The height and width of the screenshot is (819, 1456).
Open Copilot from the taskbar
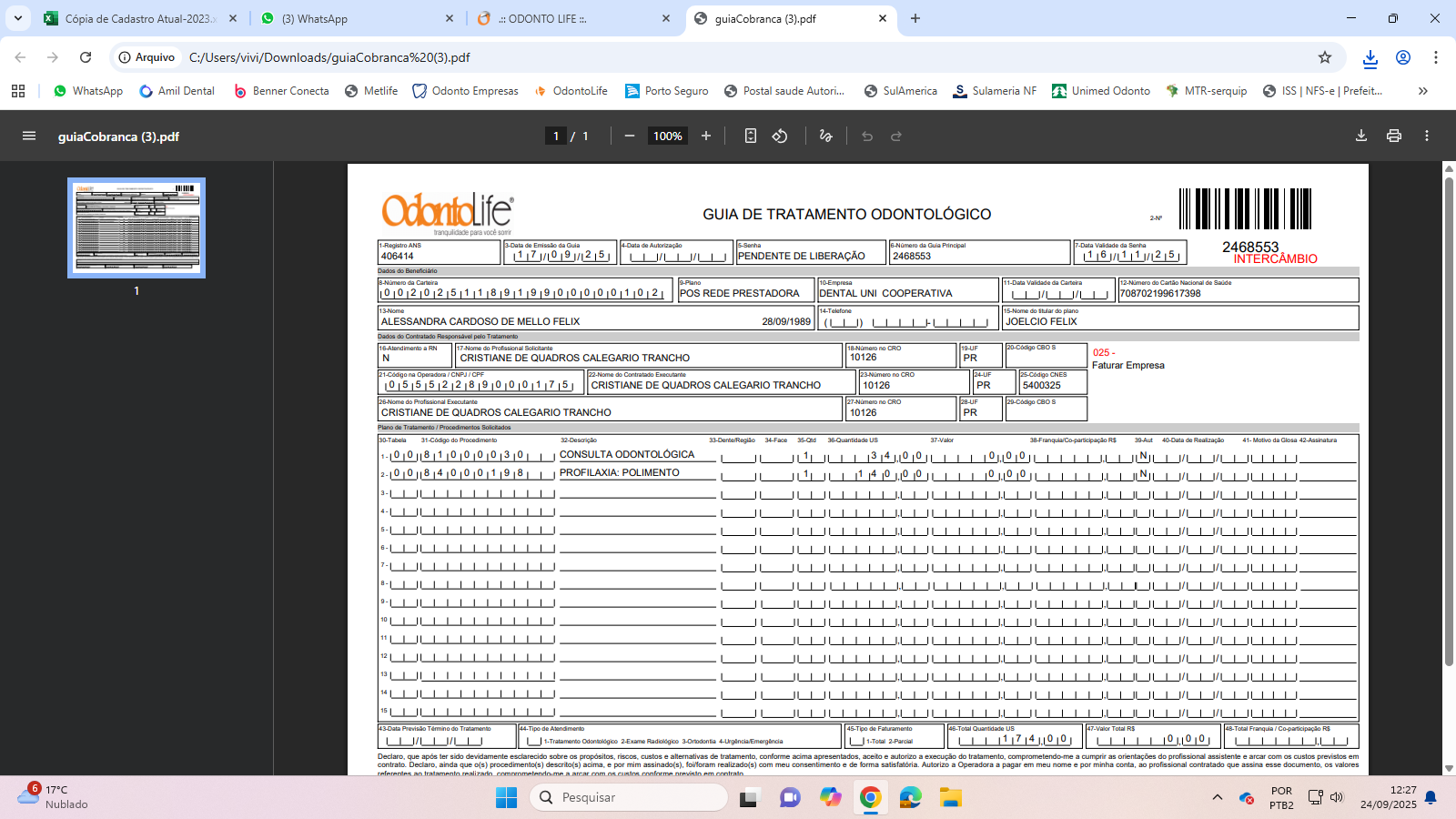coord(830,798)
